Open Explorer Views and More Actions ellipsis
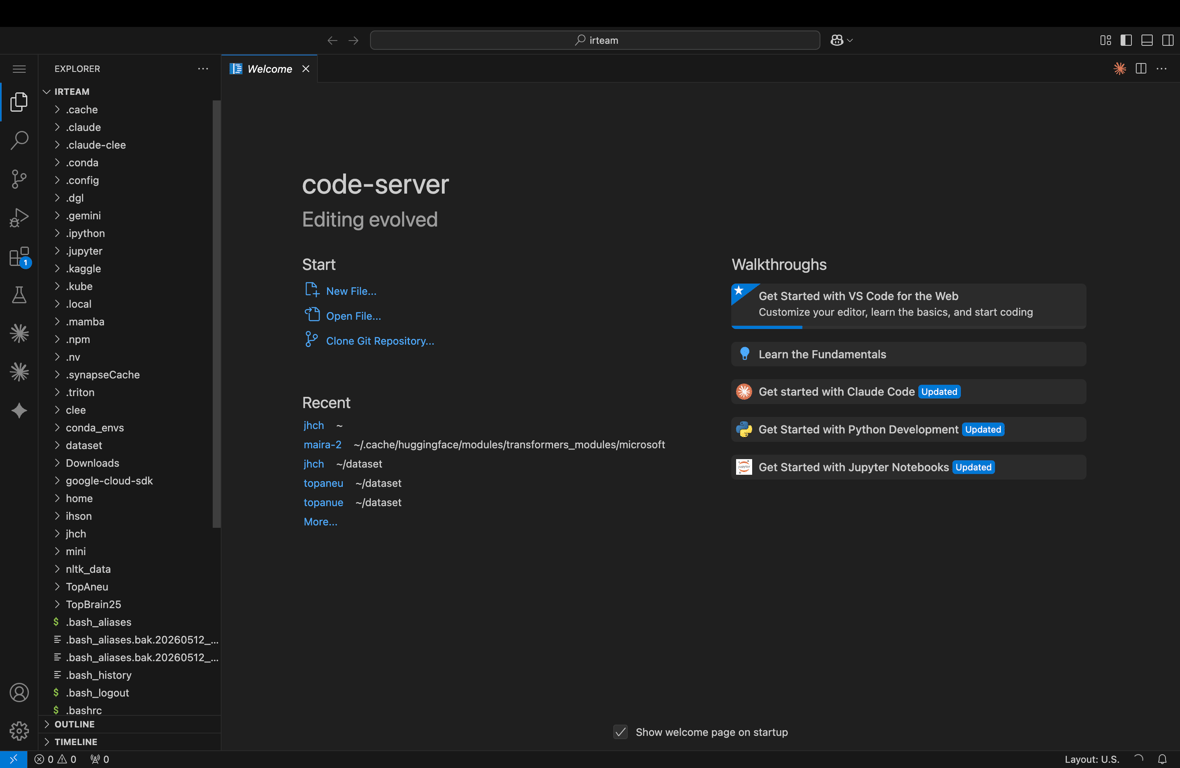Viewport: 1180px width, 768px height. [203, 68]
